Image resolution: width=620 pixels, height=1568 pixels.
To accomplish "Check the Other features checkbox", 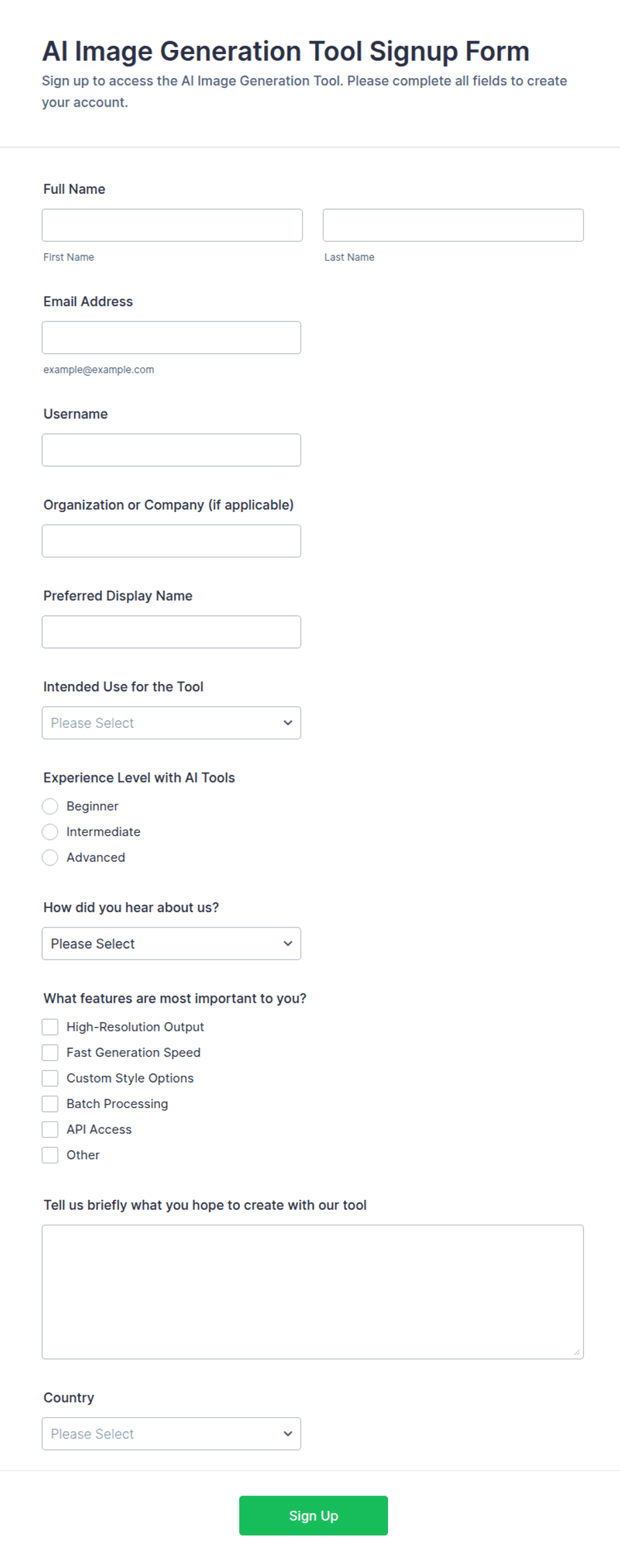I will click(50, 1155).
